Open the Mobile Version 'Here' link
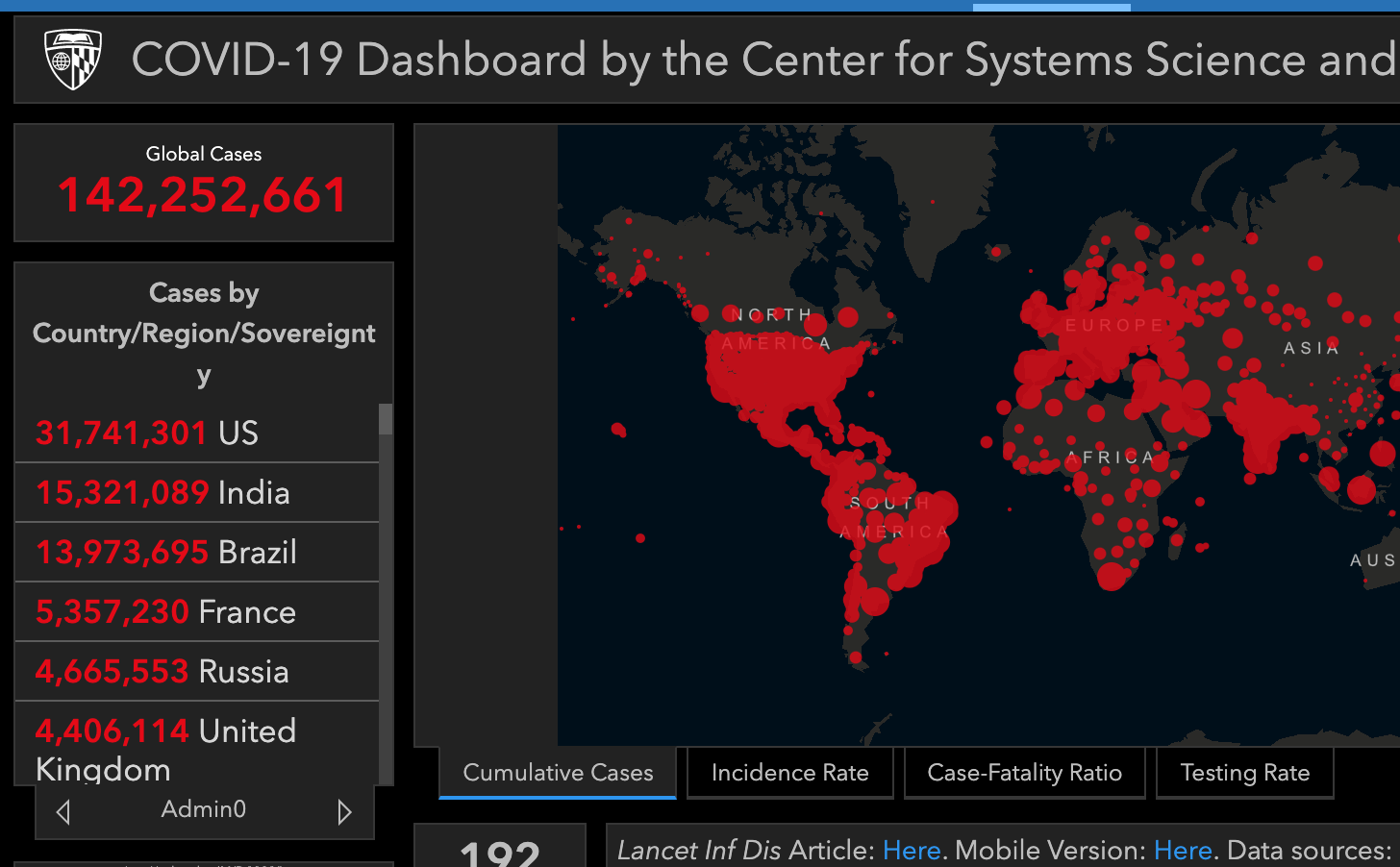Viewport: 1400px width, 867px height. point(1183,851)
